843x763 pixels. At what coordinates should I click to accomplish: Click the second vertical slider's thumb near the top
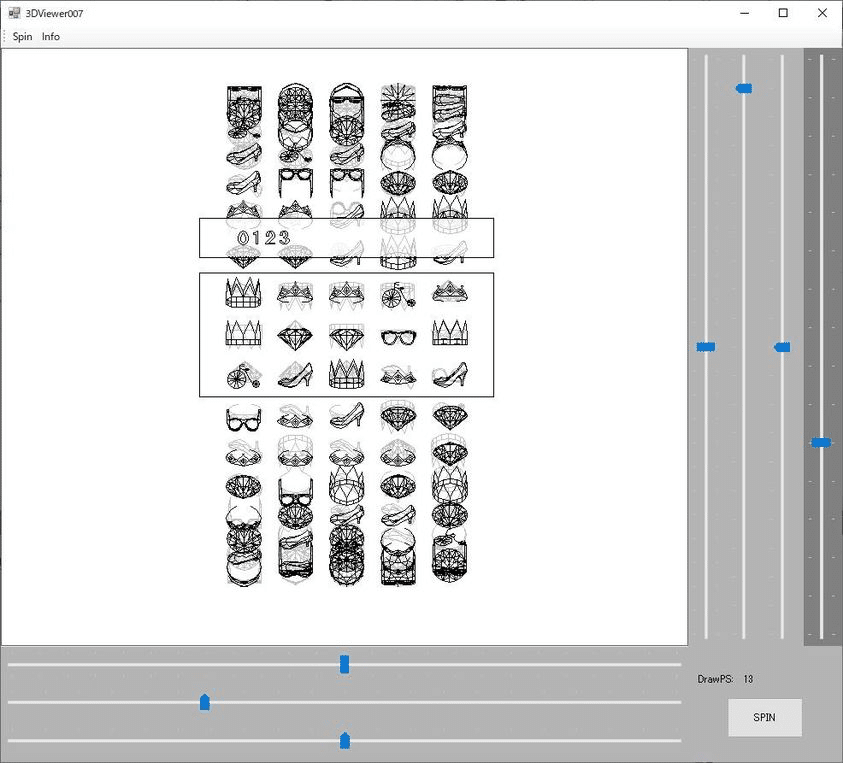(744, 88)
